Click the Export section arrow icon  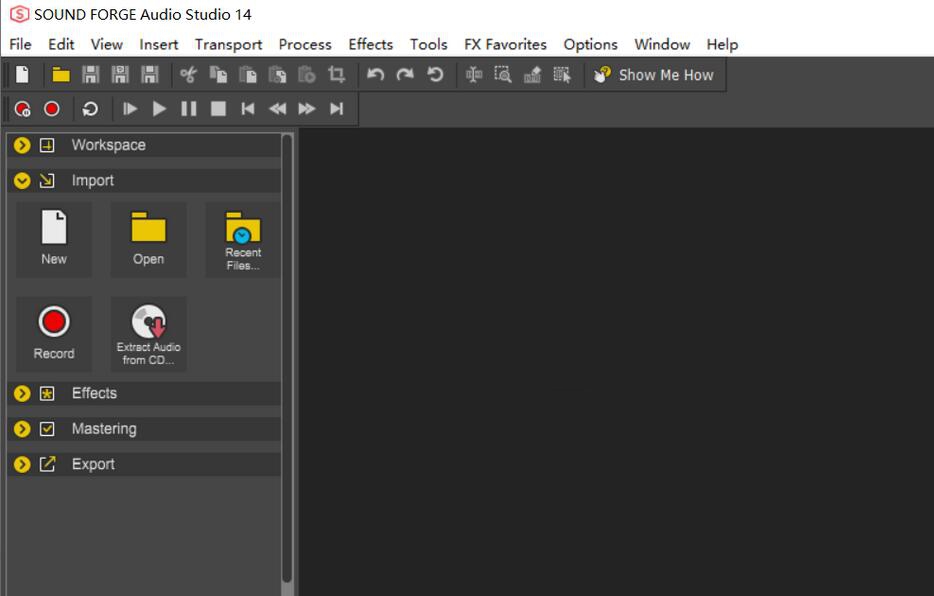coord(47,464)
